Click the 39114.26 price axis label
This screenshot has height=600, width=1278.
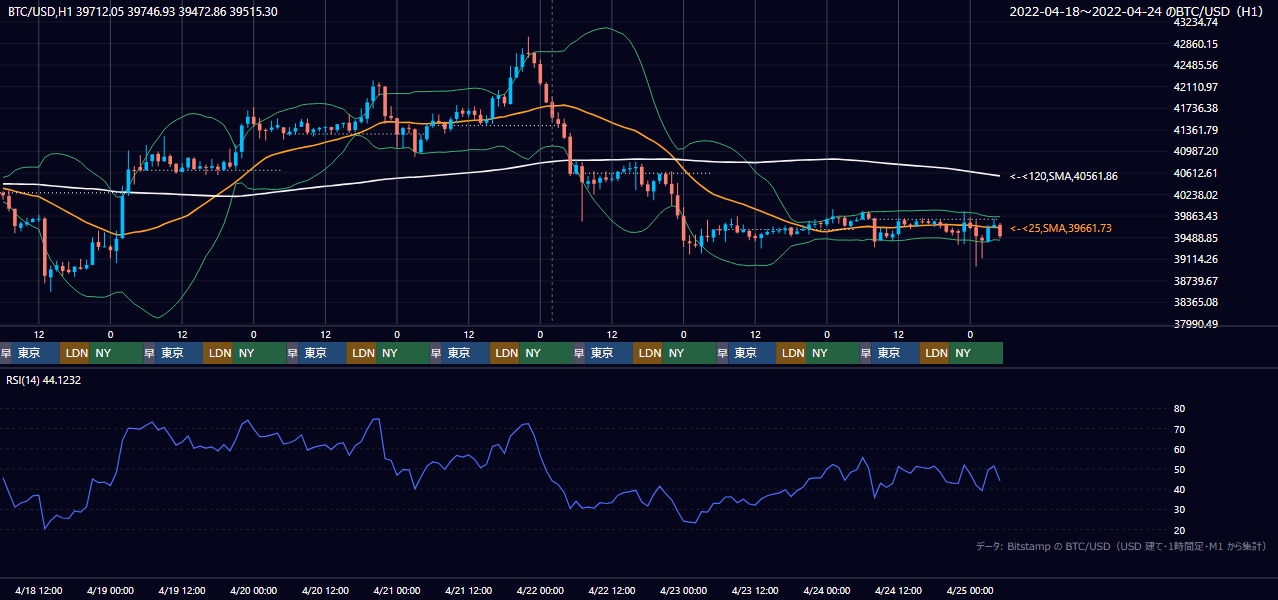click(x=1196, y=259)
